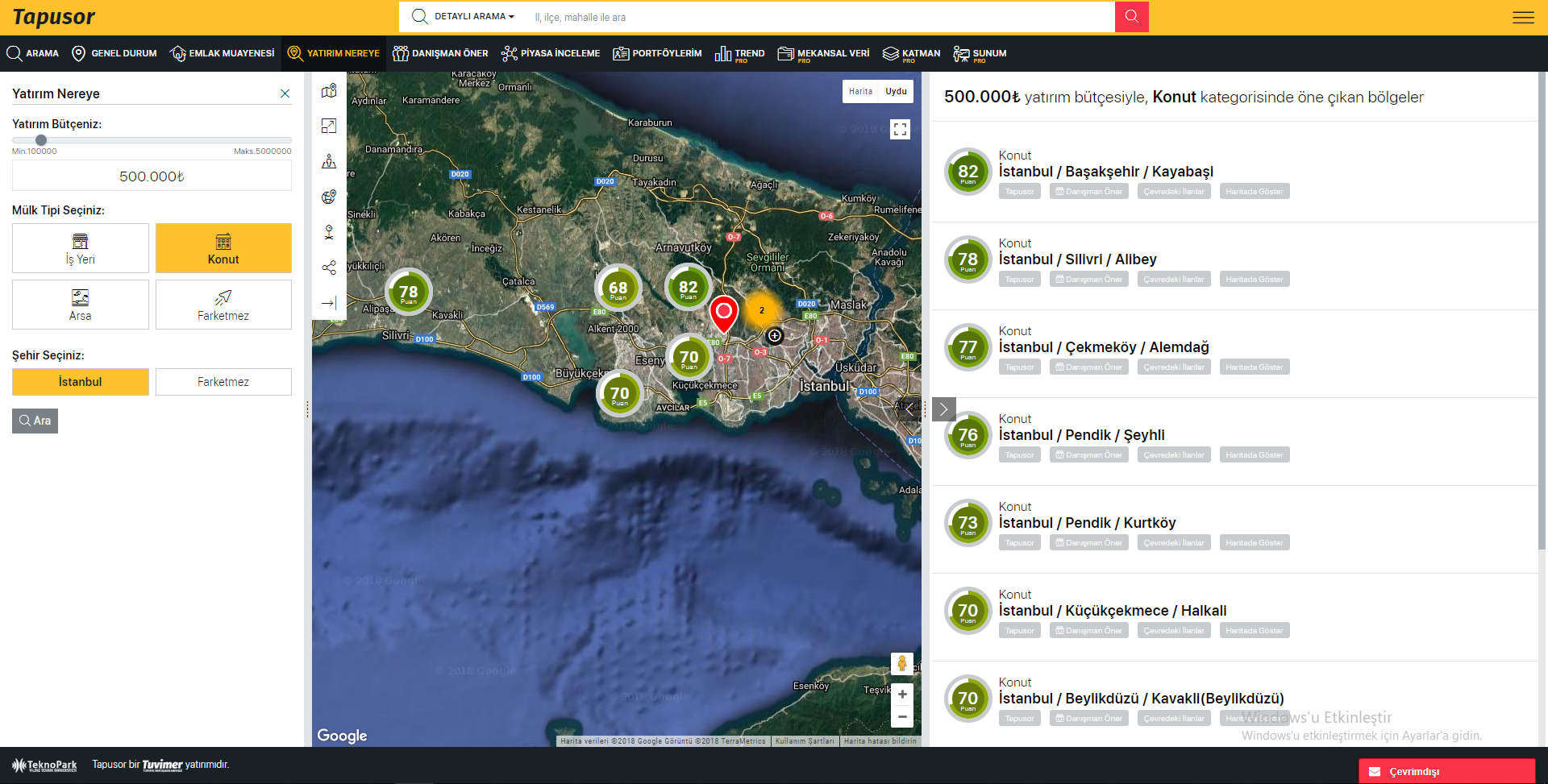
Task: Click the TeknoPark logo in footer
Action: pyautogui.click(x=44, y=765)
